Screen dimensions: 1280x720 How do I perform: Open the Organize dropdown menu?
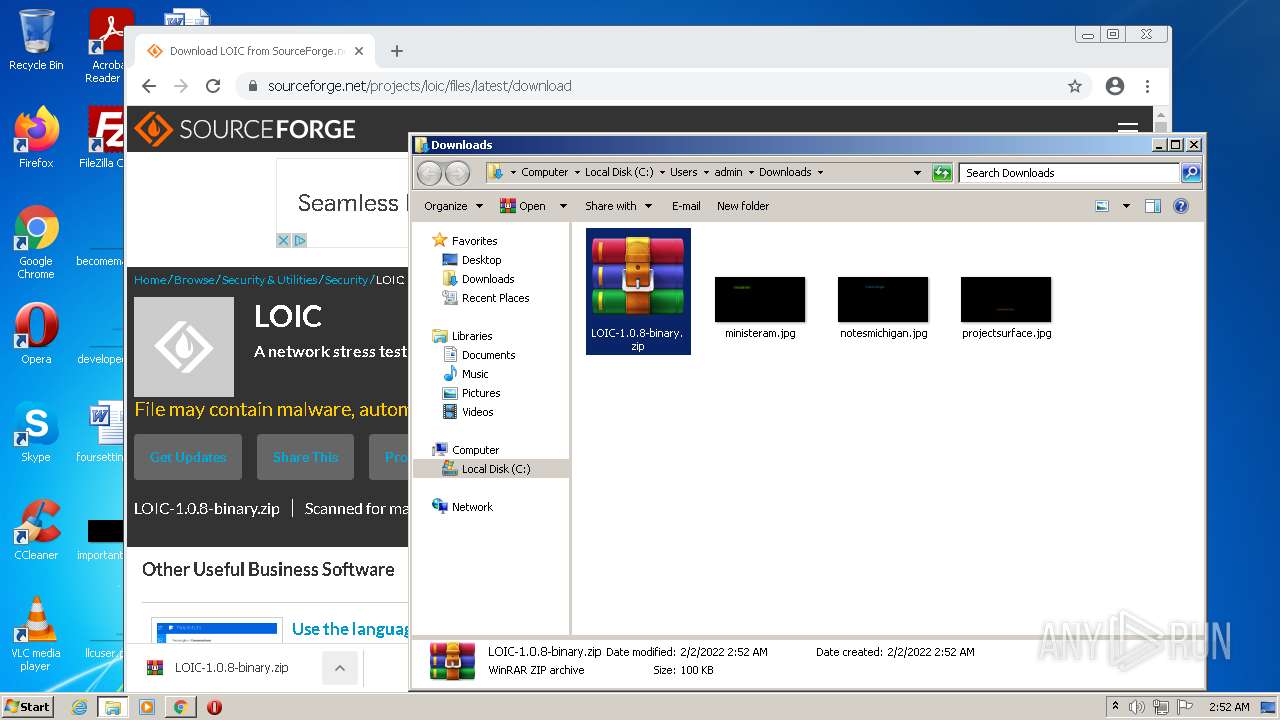click(x=453, y=206)
